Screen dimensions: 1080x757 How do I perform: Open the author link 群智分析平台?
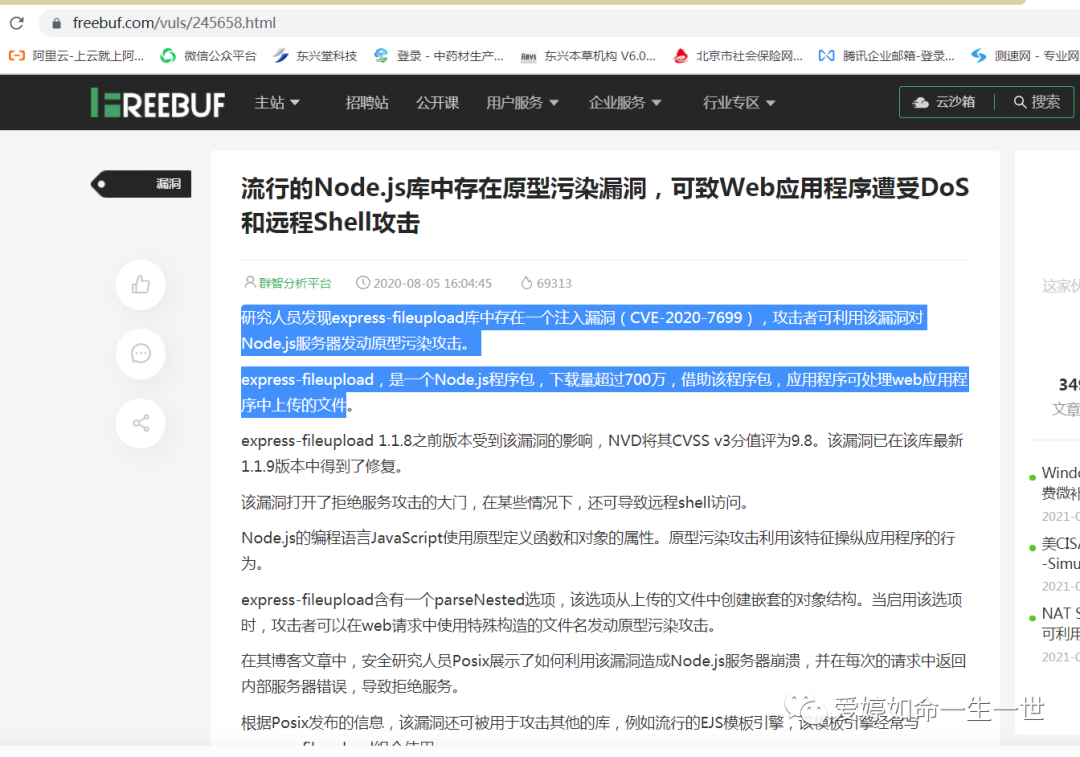pos(295,283)
